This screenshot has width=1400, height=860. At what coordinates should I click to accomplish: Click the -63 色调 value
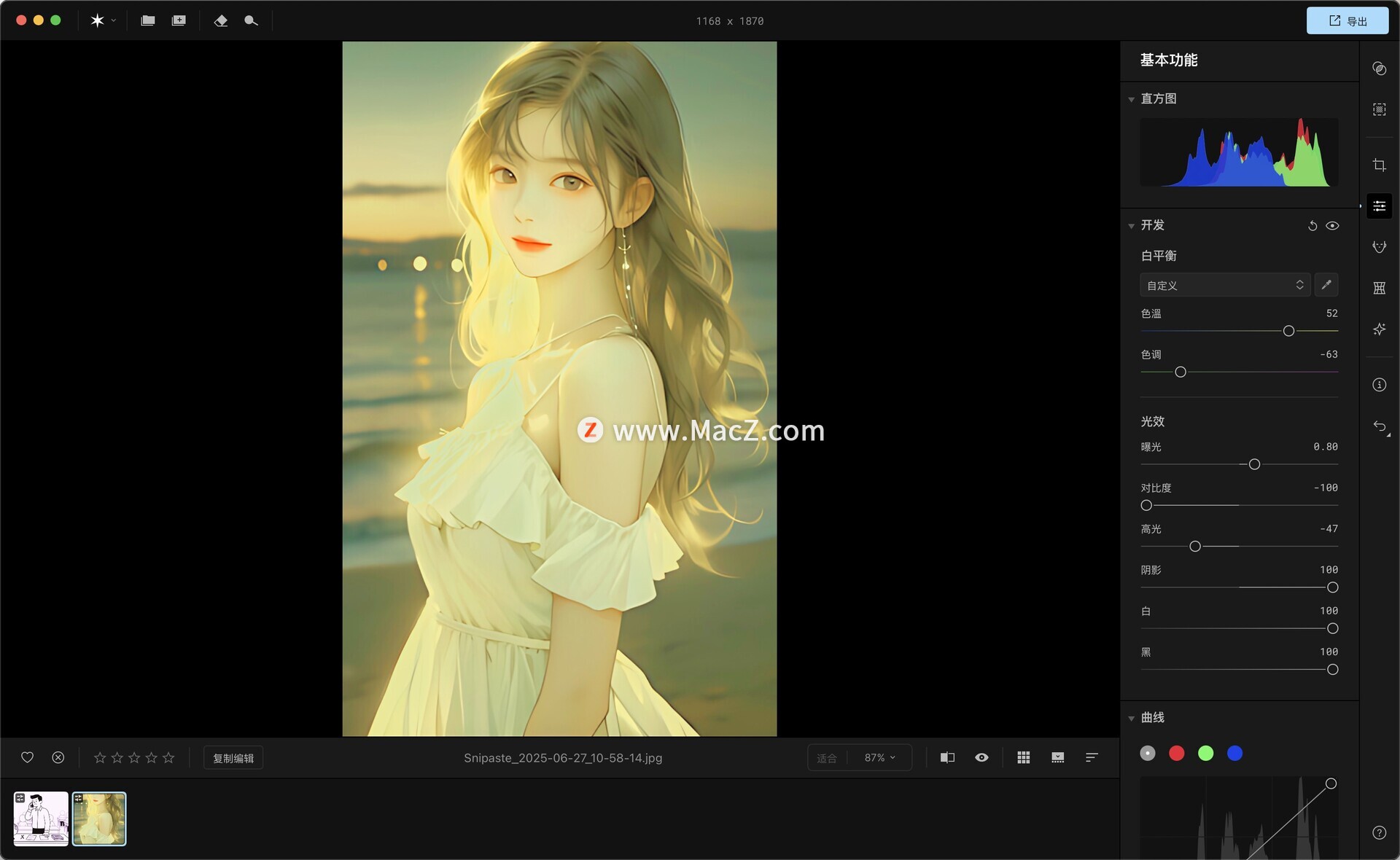(1329, 354)
